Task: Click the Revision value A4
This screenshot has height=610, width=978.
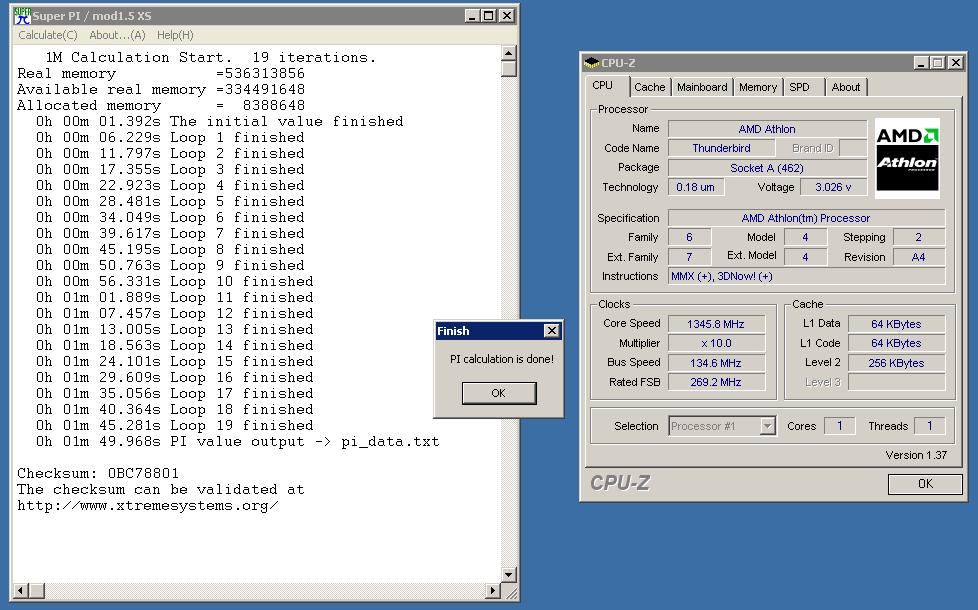Action: point(919,257)
